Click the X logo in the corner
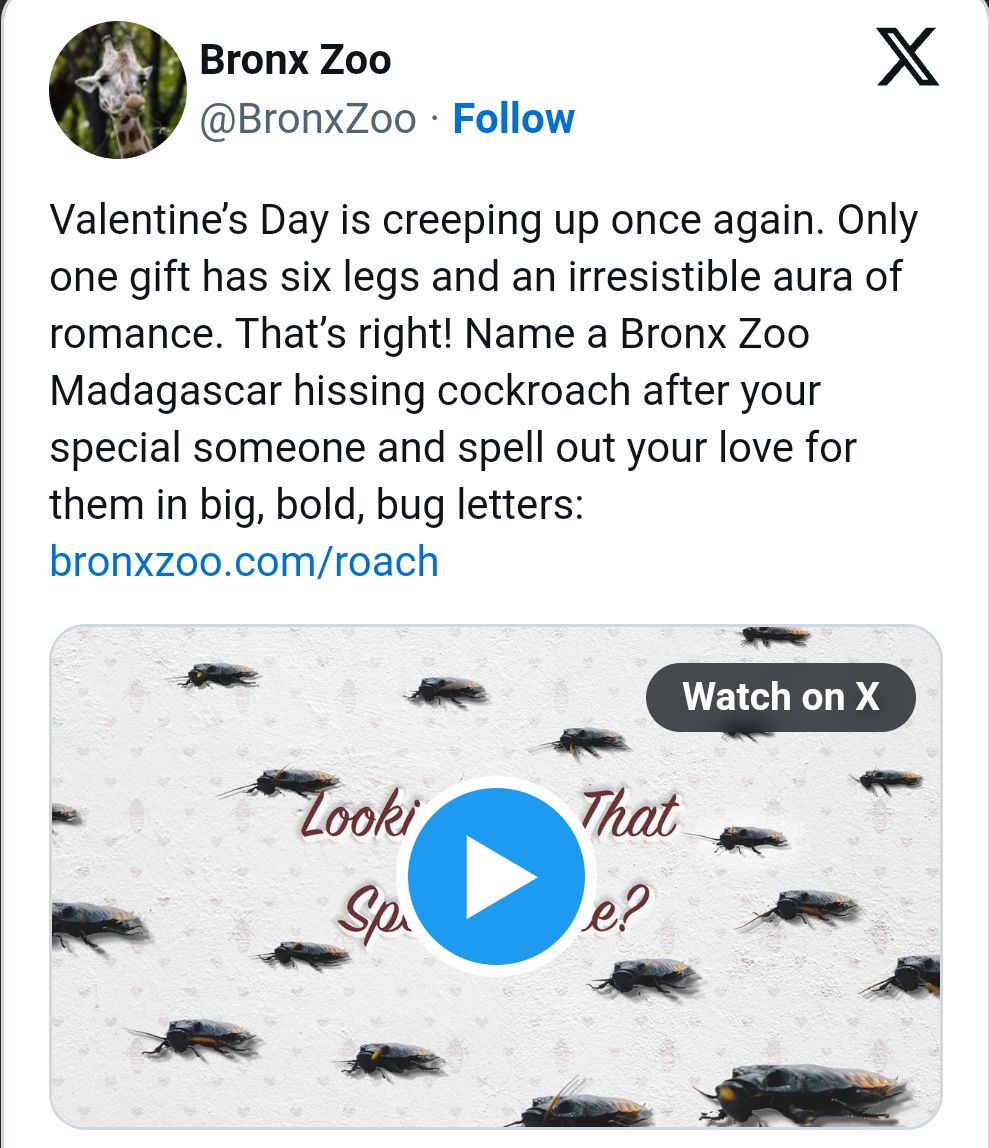Viewport: 989px width, 1148px height. 907,58
